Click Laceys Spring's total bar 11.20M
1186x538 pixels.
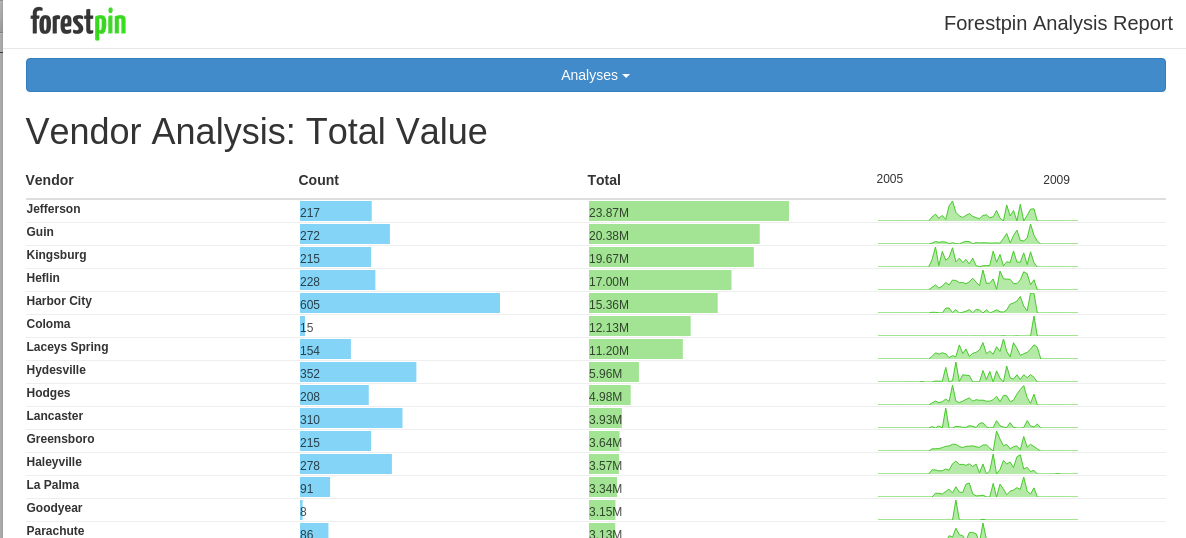click(636, 350)
